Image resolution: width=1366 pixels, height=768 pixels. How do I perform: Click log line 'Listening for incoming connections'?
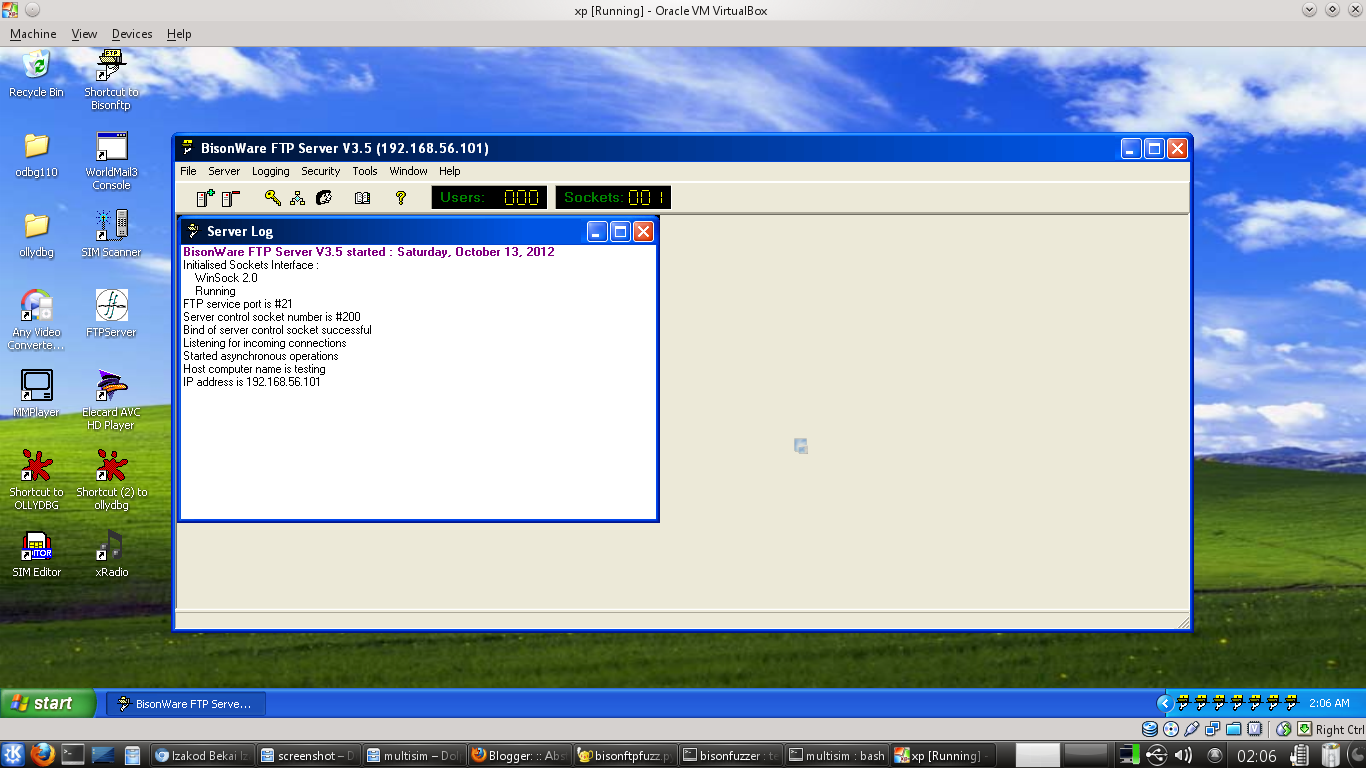click(x=265, y=343)
